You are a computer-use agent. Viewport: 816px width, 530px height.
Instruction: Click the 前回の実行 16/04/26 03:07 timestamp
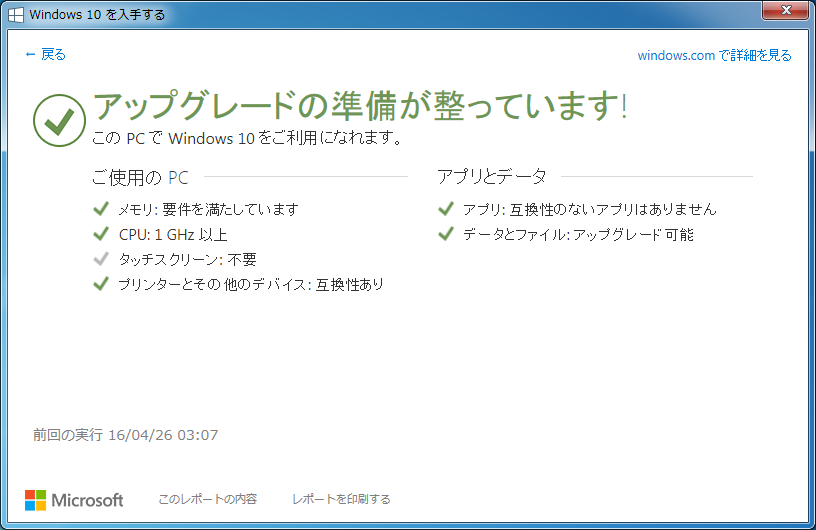coord(125,435)
